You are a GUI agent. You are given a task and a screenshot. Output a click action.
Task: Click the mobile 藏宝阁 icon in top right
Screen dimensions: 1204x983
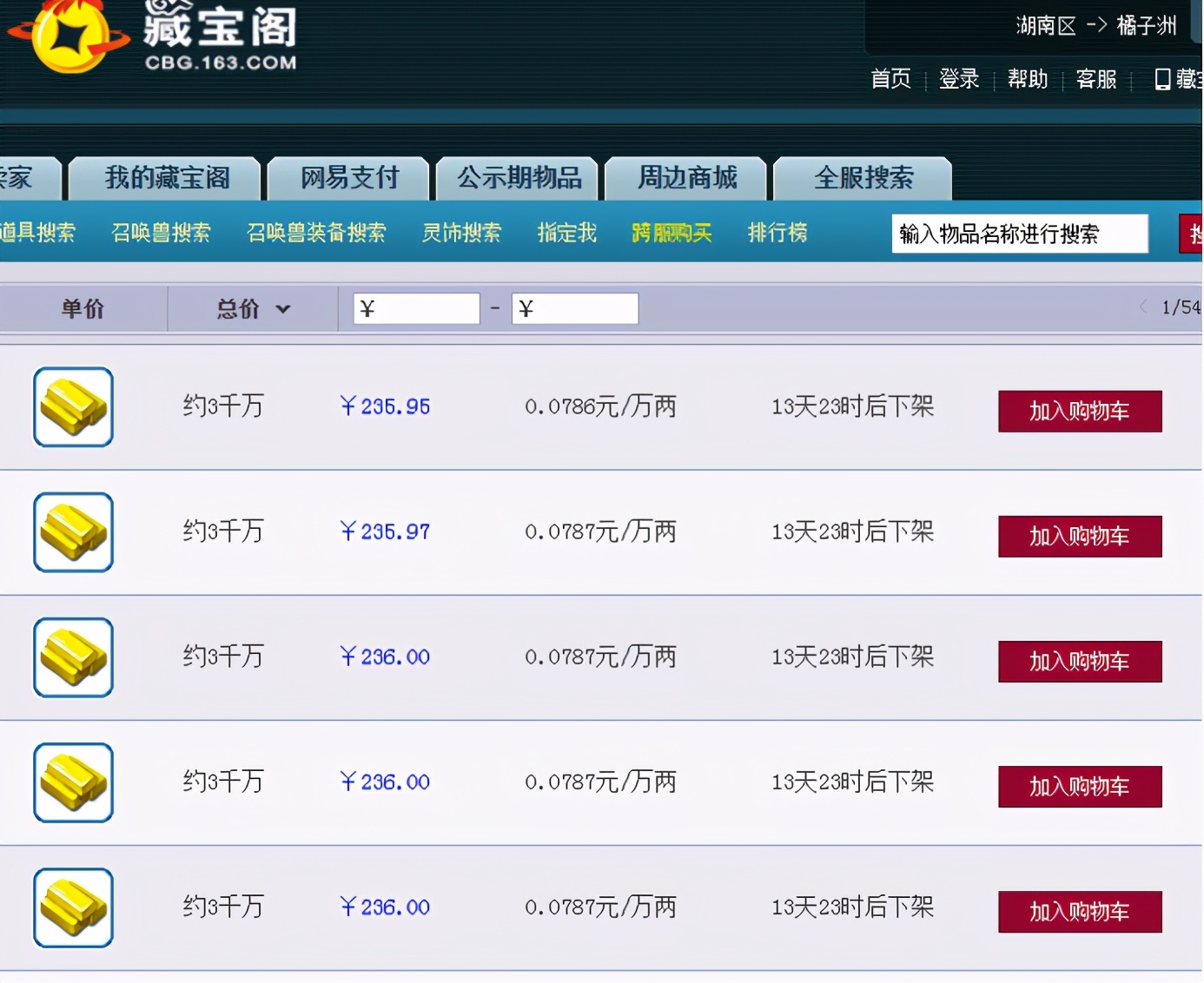coord(1162,79)
